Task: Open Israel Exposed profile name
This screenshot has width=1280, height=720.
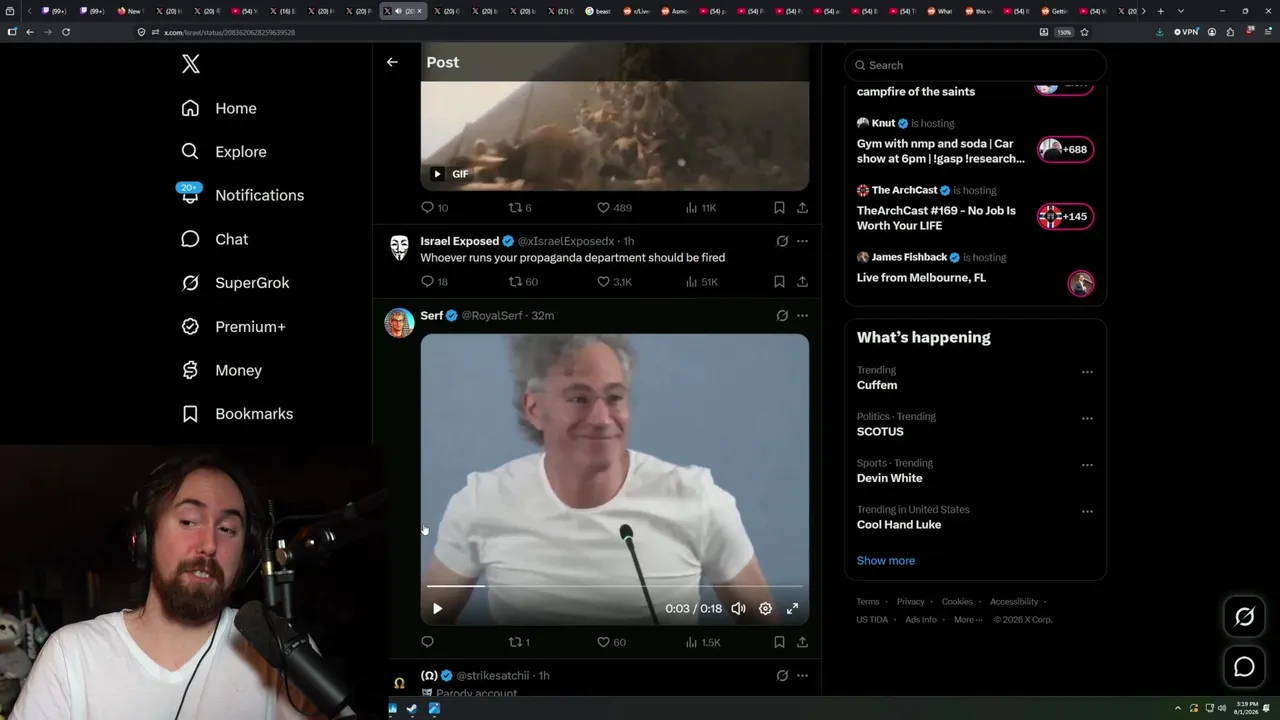Action: pyautogui.click(x=459, y=241)
